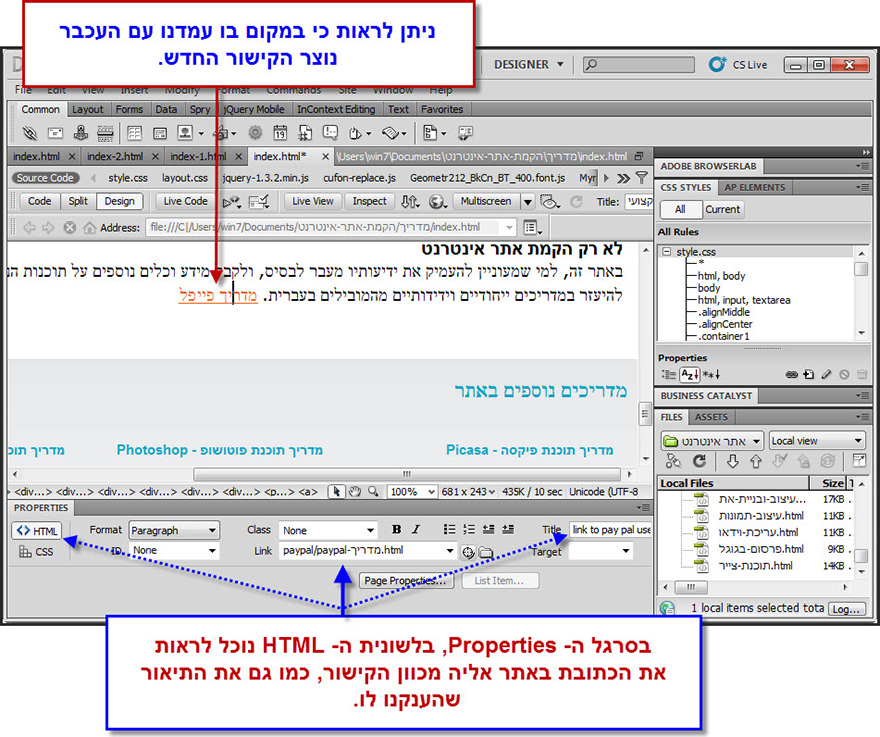880x737 pixels.
Task: Collapse the style.css tree node
Action: [666, 251]
